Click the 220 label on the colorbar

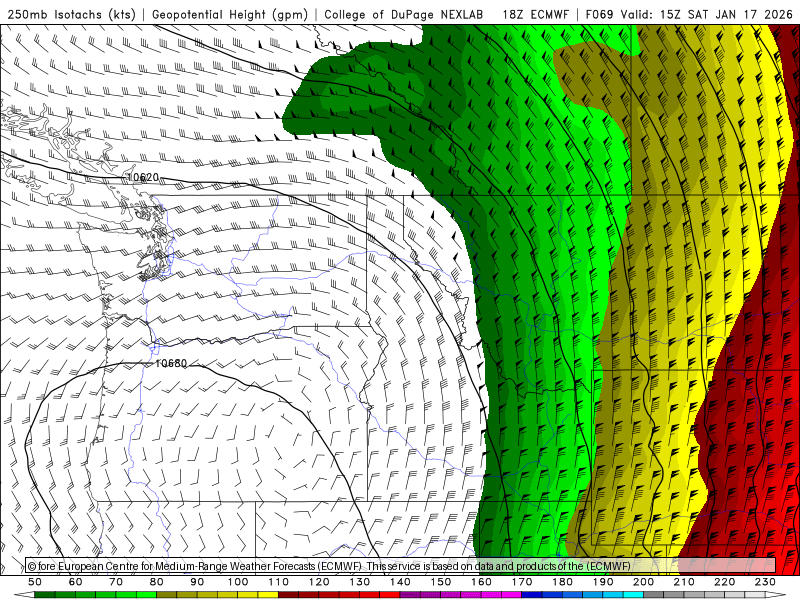point(725,582)
